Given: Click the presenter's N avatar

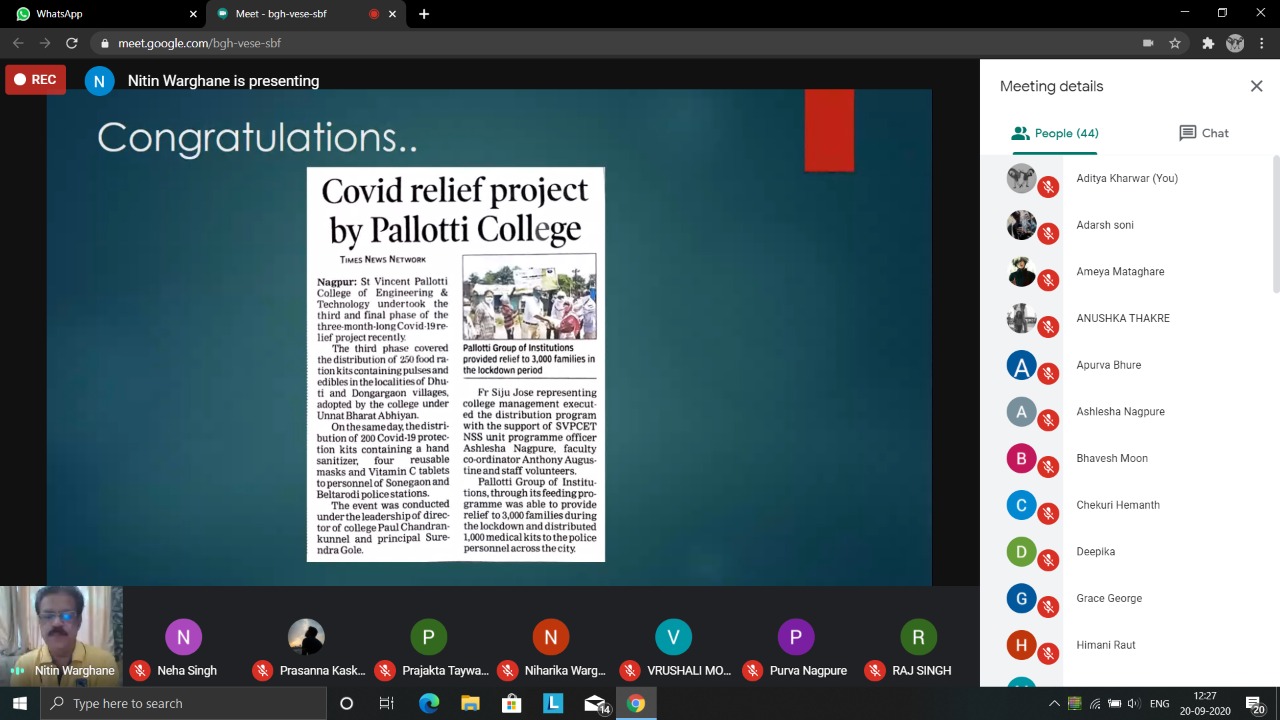Looking at the screenshot, I should coord(99,81).
